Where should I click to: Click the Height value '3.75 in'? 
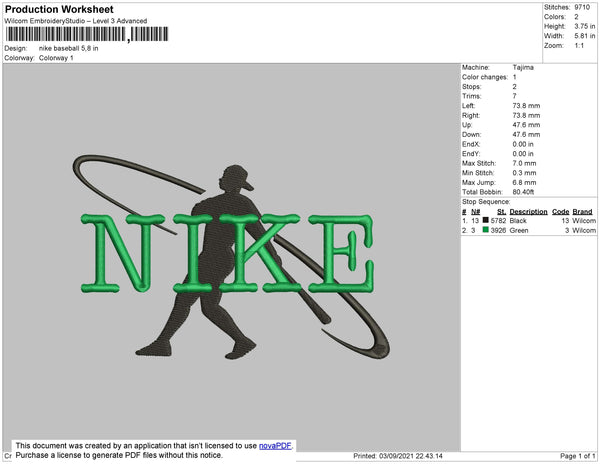click(x=585, y=26)
